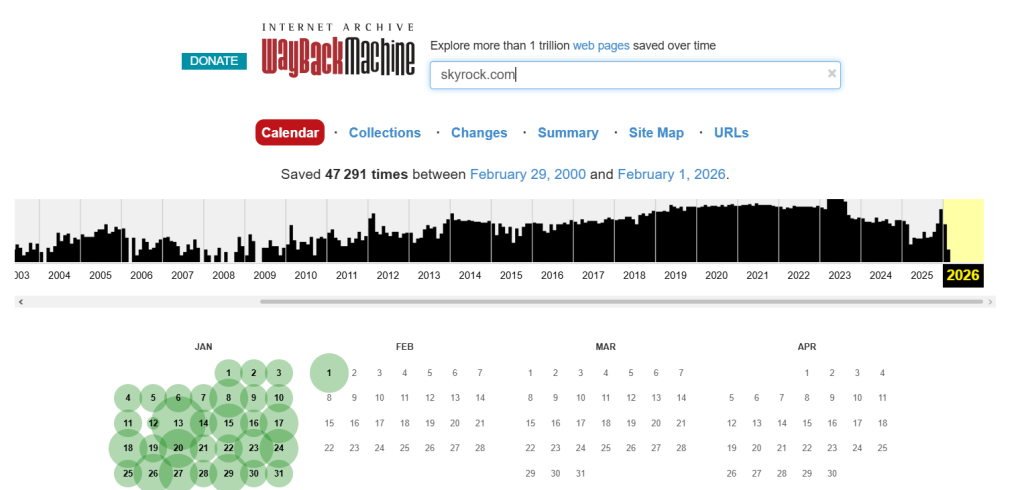Open the February 1, 2026 capture link
This screenshot has height=490, width=1024.
click(671, 174)
